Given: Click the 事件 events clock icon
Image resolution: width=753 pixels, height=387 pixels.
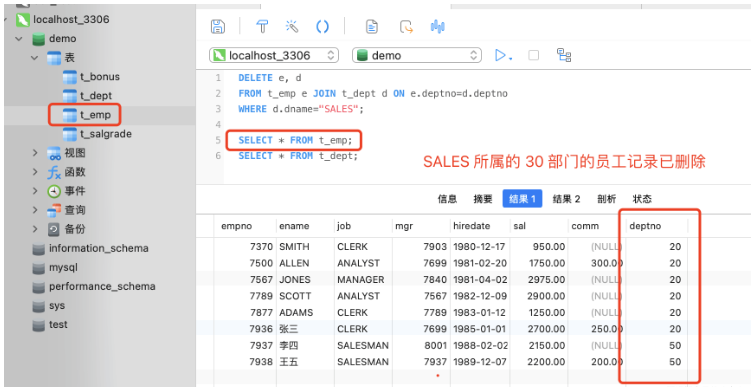Looking at the screenshot, I should pyautogui.click(x=54, y=191).
